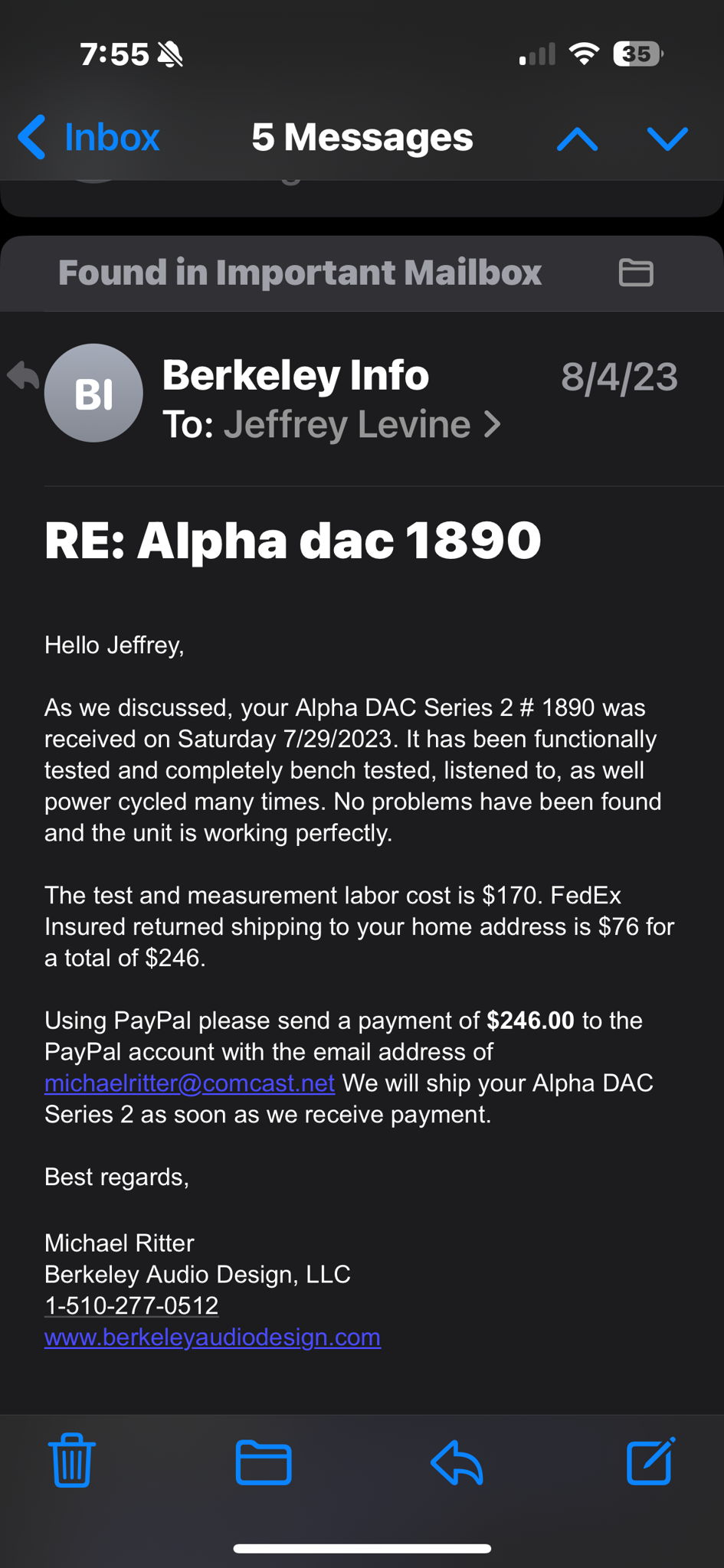Image resolution: width=724 pixels, height=1568 pixels.
Task: Open michaelritter@comcast.net email link
Action: click(x=189, y=1083)
